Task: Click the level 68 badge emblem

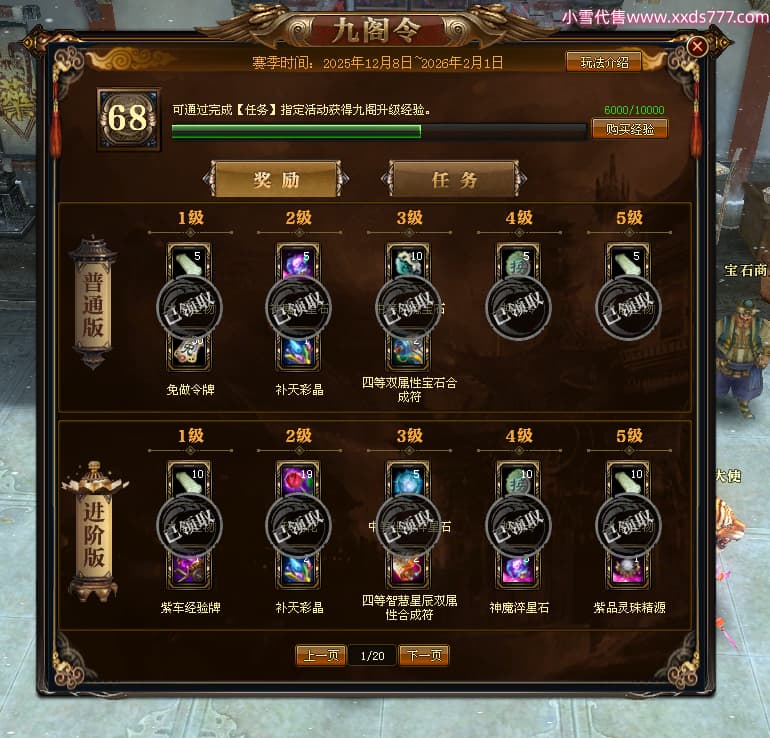Action: [128, 119]
